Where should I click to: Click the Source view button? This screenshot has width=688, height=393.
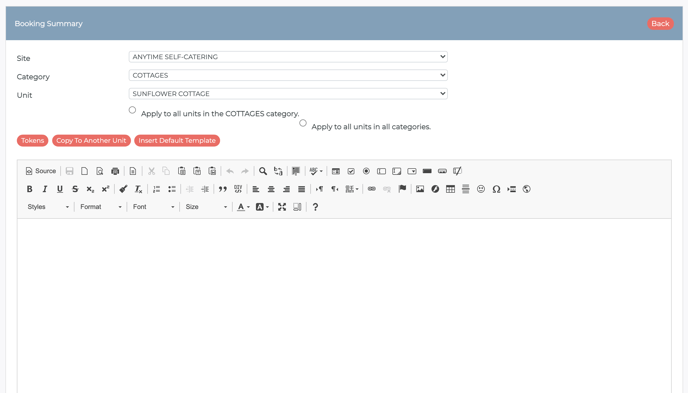41,171
